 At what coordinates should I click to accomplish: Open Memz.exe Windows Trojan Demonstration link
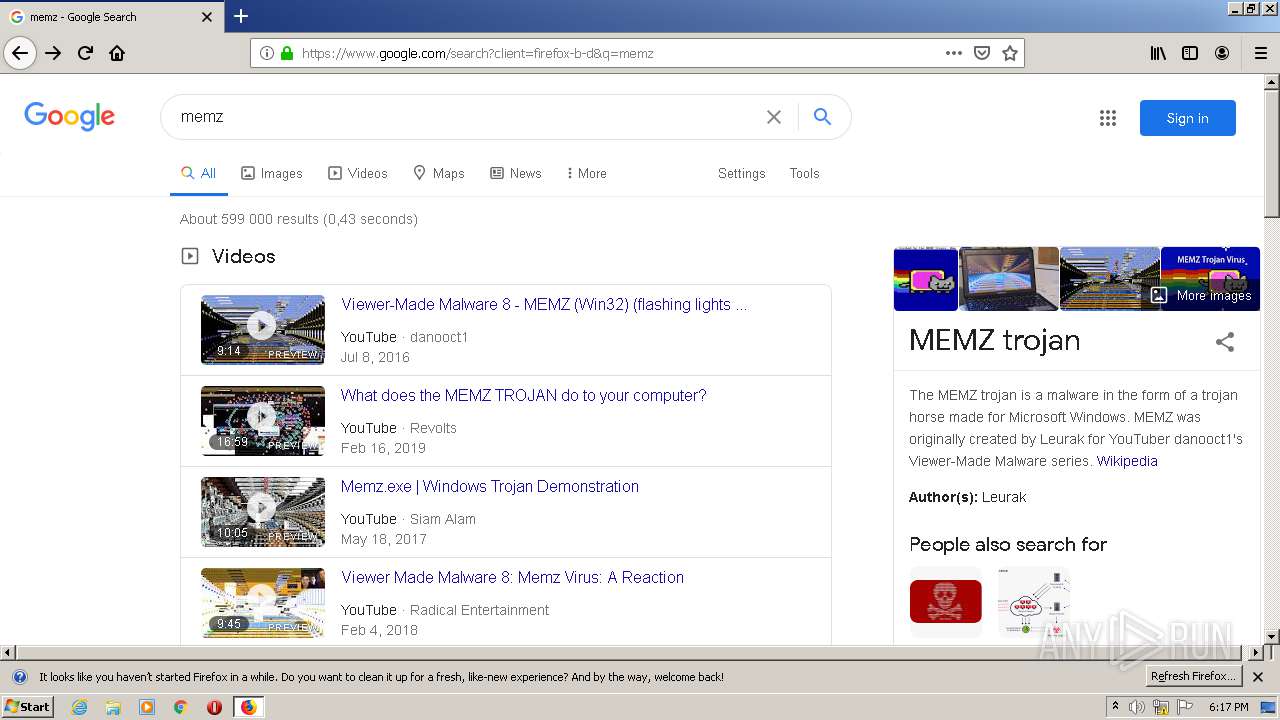click(x=490, y=487)
